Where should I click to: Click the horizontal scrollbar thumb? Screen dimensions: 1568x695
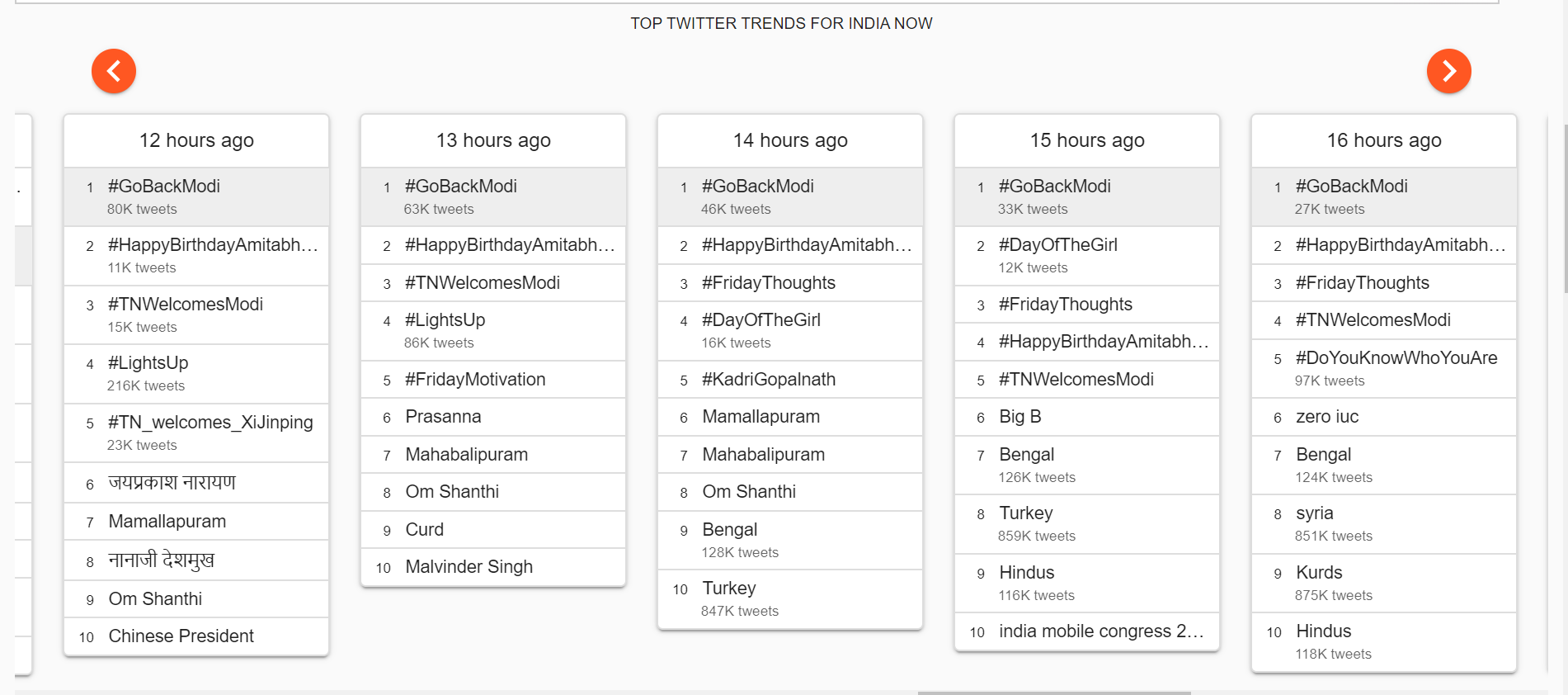tap(1054, 693)
